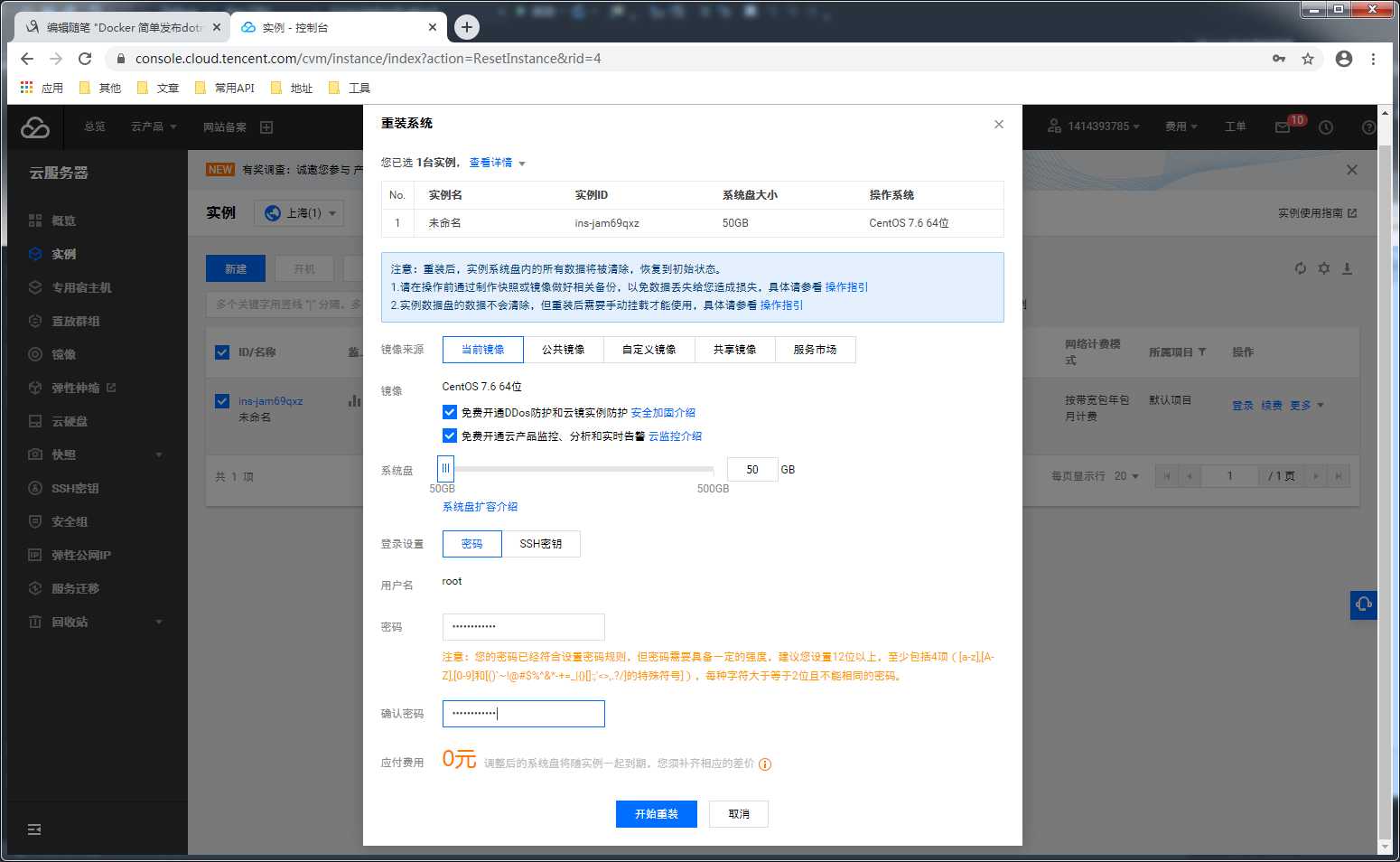Open the column settings gear above the table
Image resolution: width=1400 pixels, height=862 pixels.
pos(1324,268)
